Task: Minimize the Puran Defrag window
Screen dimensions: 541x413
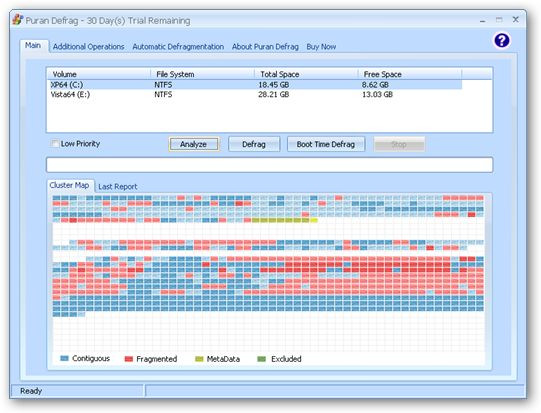Action: [x=482, y=20]
